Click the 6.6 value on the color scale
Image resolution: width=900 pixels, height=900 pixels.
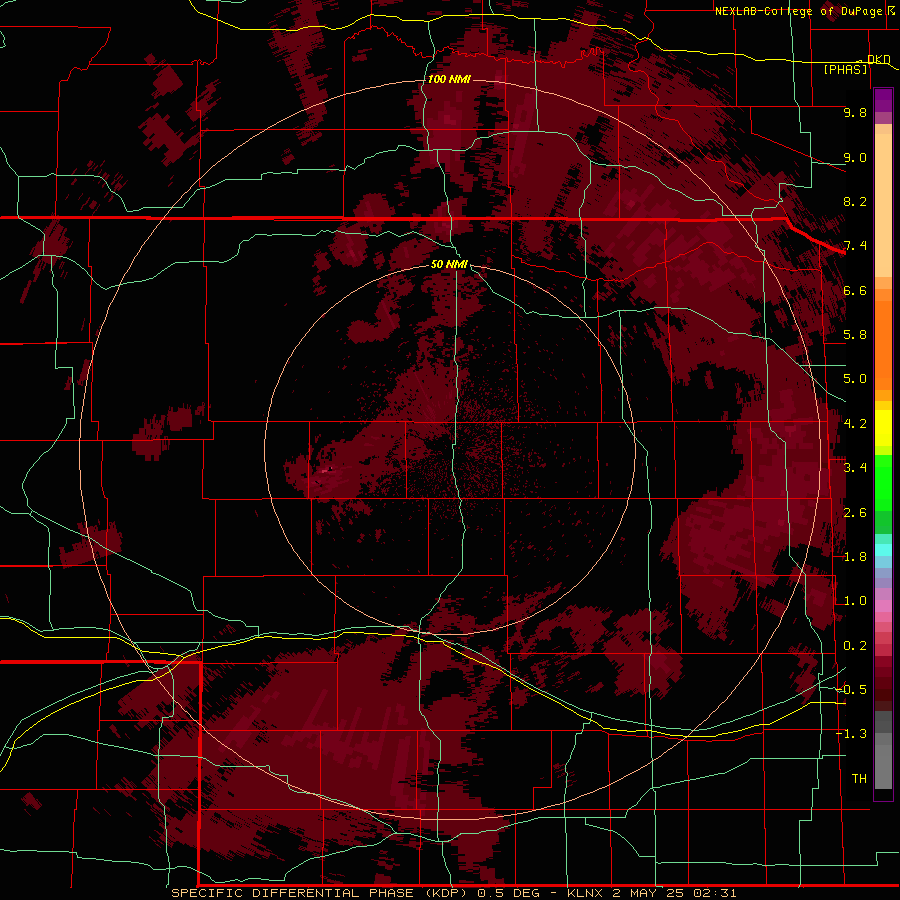(855, 290)
